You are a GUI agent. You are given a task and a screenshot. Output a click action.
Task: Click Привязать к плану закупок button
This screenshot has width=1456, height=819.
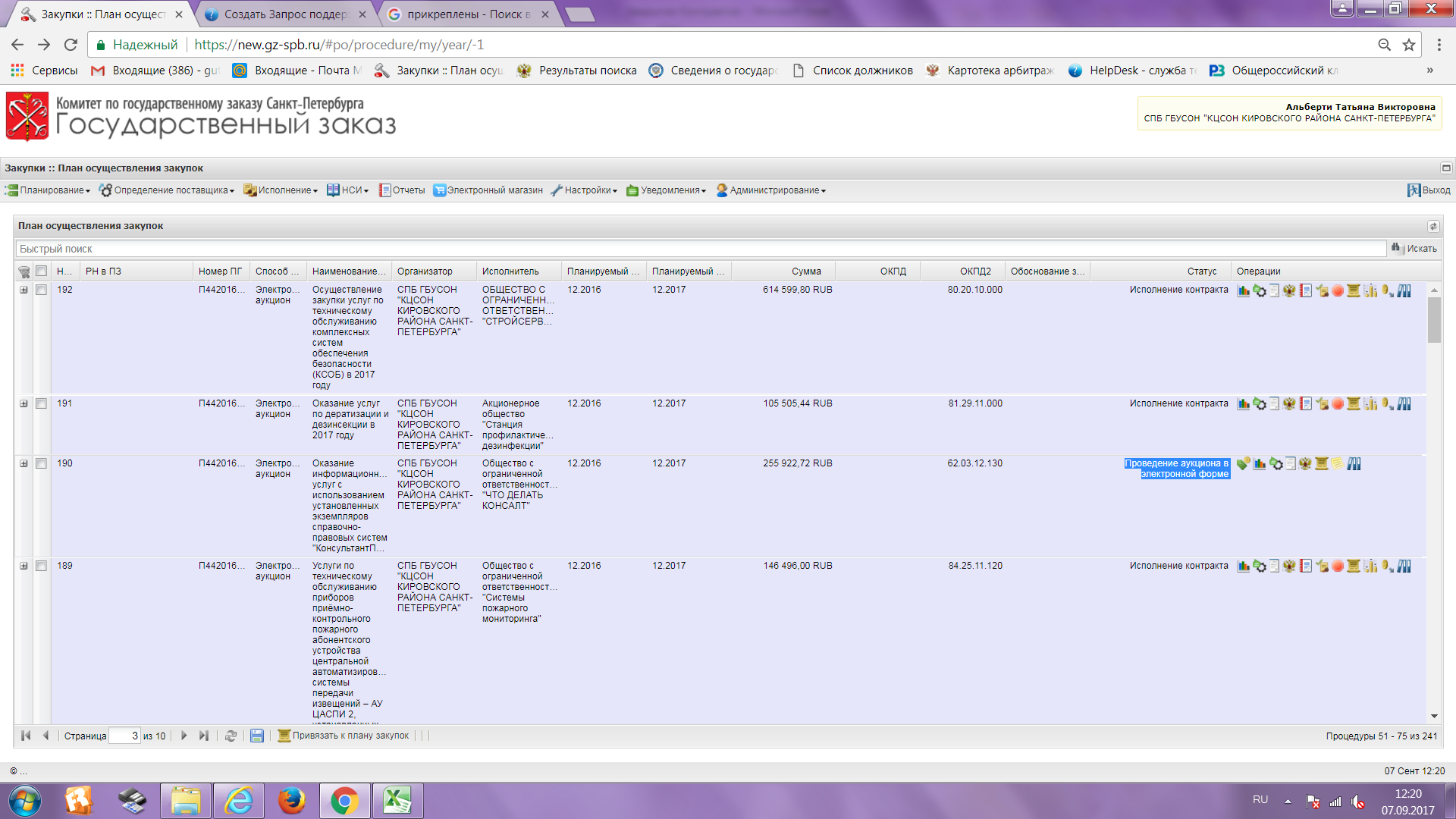point(344,736)
